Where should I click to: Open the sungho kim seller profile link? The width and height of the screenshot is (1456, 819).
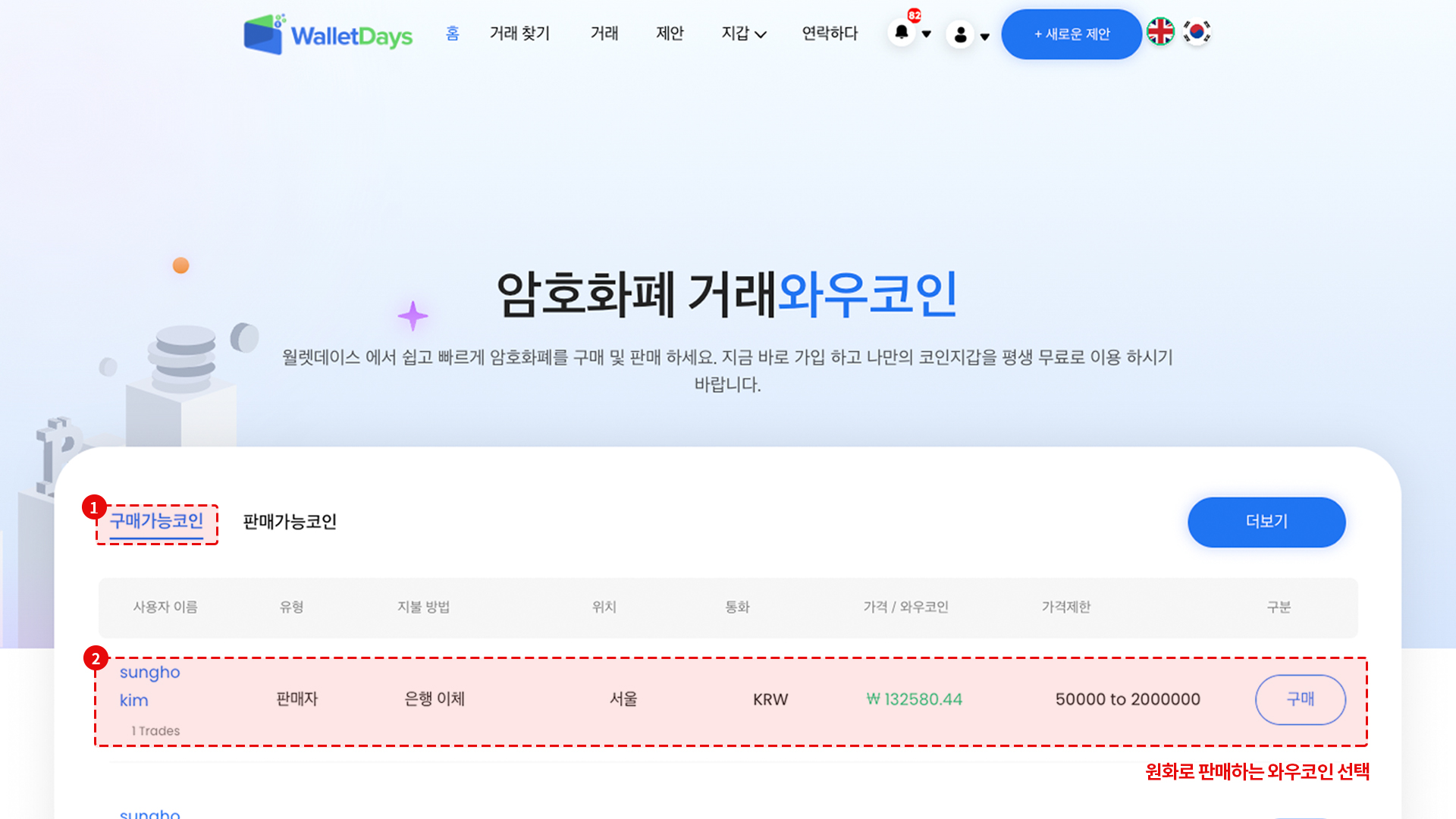pos(149,686)
